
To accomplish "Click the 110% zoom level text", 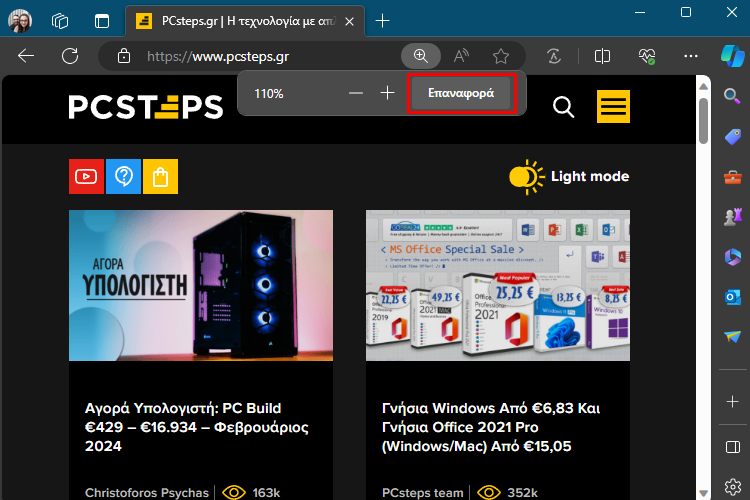I will click(x=269, y=93).
